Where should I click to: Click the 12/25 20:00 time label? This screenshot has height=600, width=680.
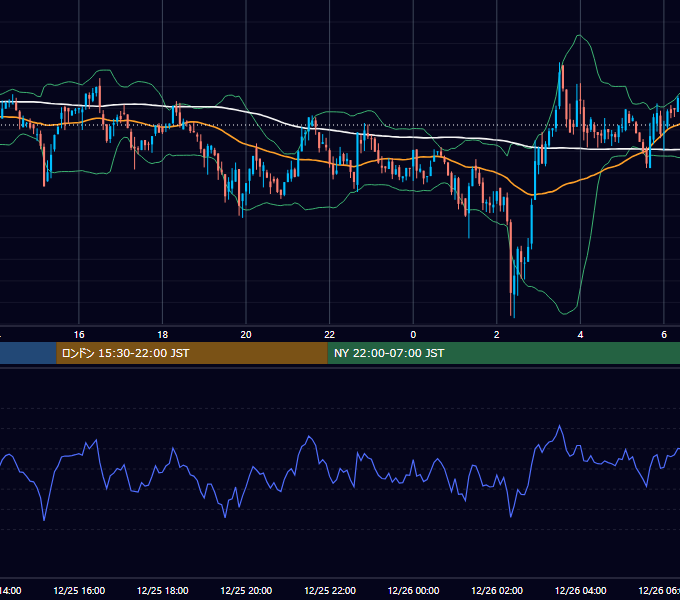pos(246,590)
